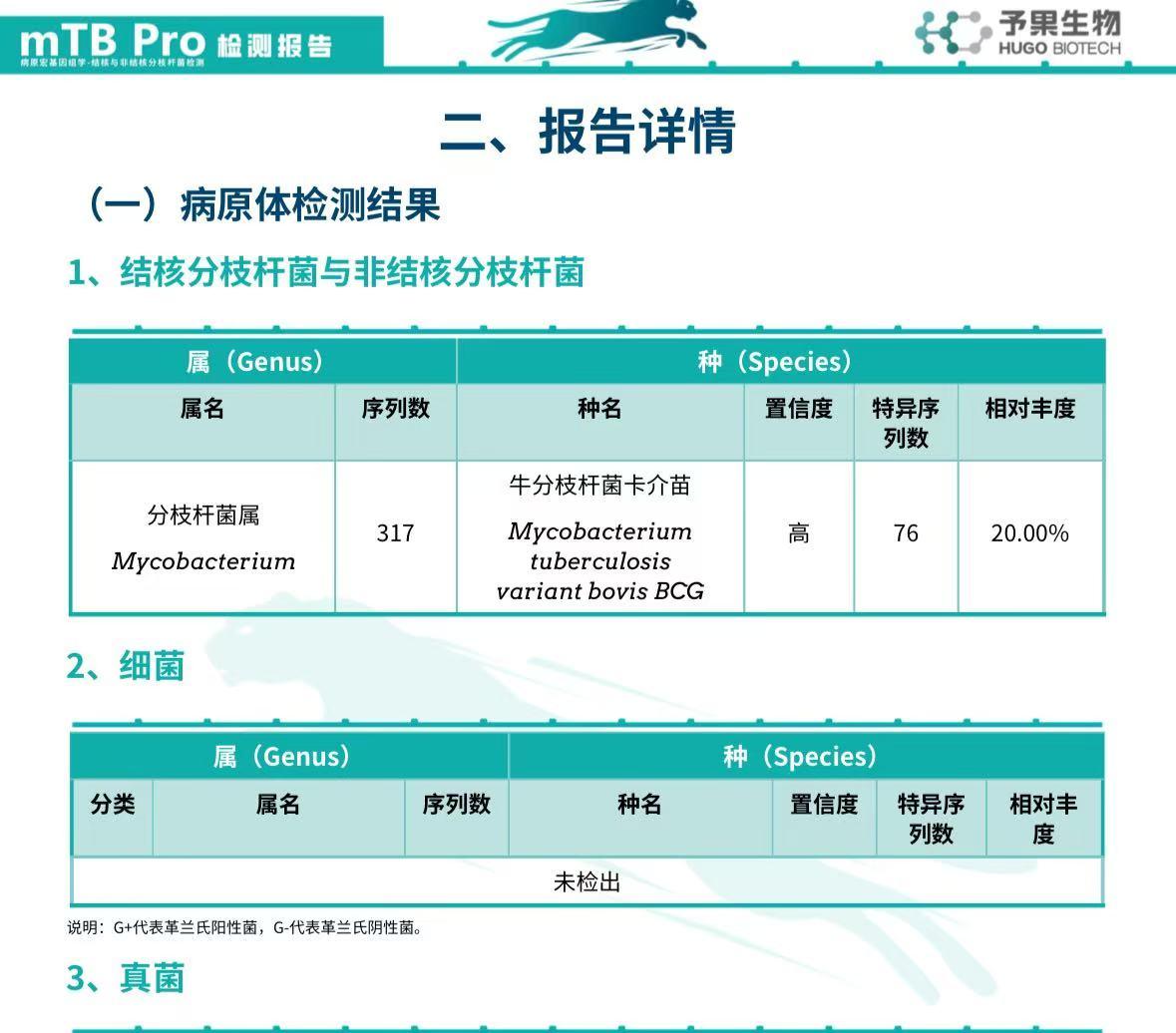Click the G+/G- explanatory note below bacteria table

(x=245, y=927)
